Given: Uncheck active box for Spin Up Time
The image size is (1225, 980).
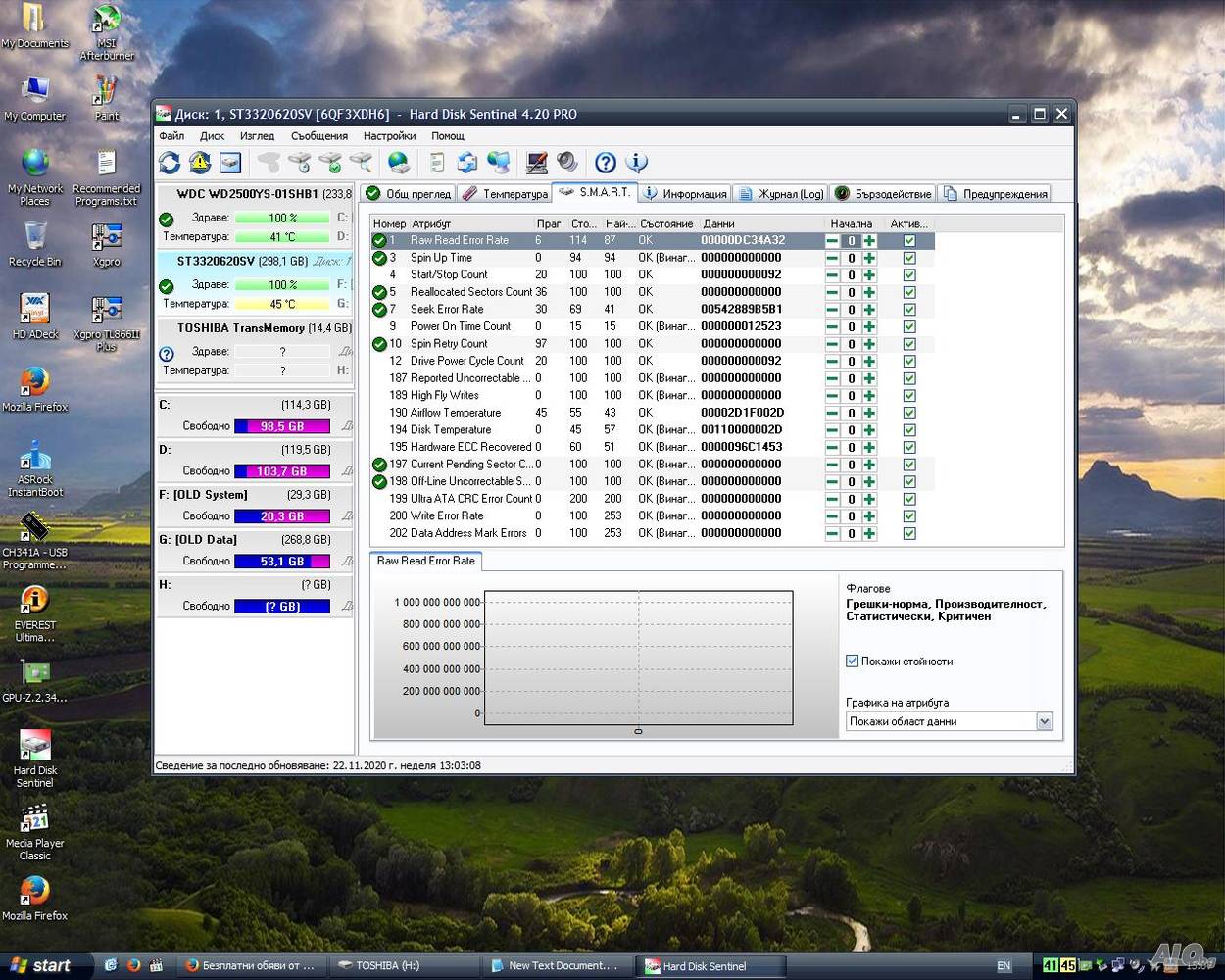Looking at the screenshot, I should [x=909, y=258].
